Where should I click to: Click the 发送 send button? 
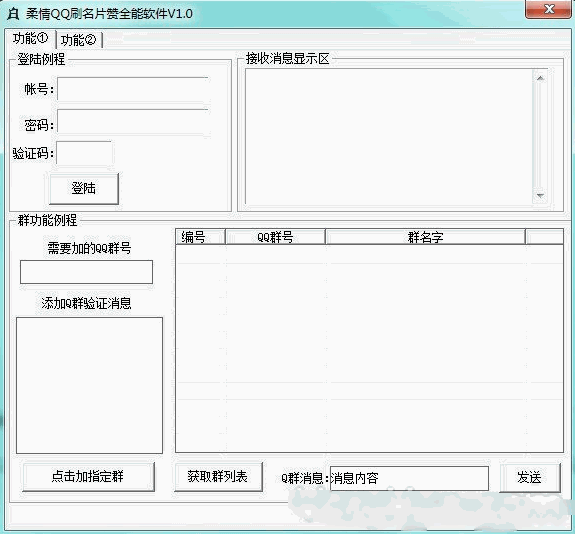530,478
